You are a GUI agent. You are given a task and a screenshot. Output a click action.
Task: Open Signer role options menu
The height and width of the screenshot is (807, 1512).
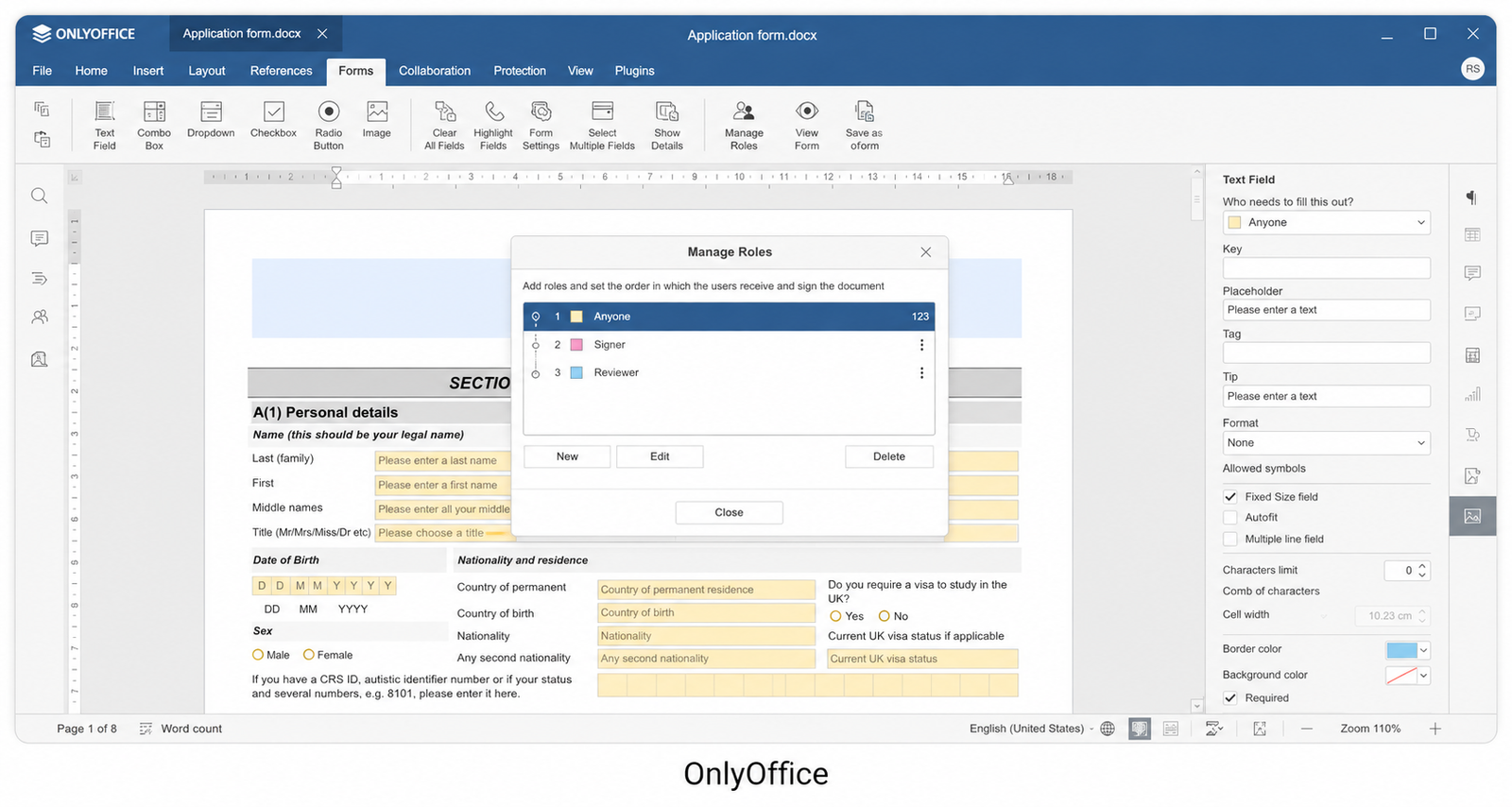(921, 345)
